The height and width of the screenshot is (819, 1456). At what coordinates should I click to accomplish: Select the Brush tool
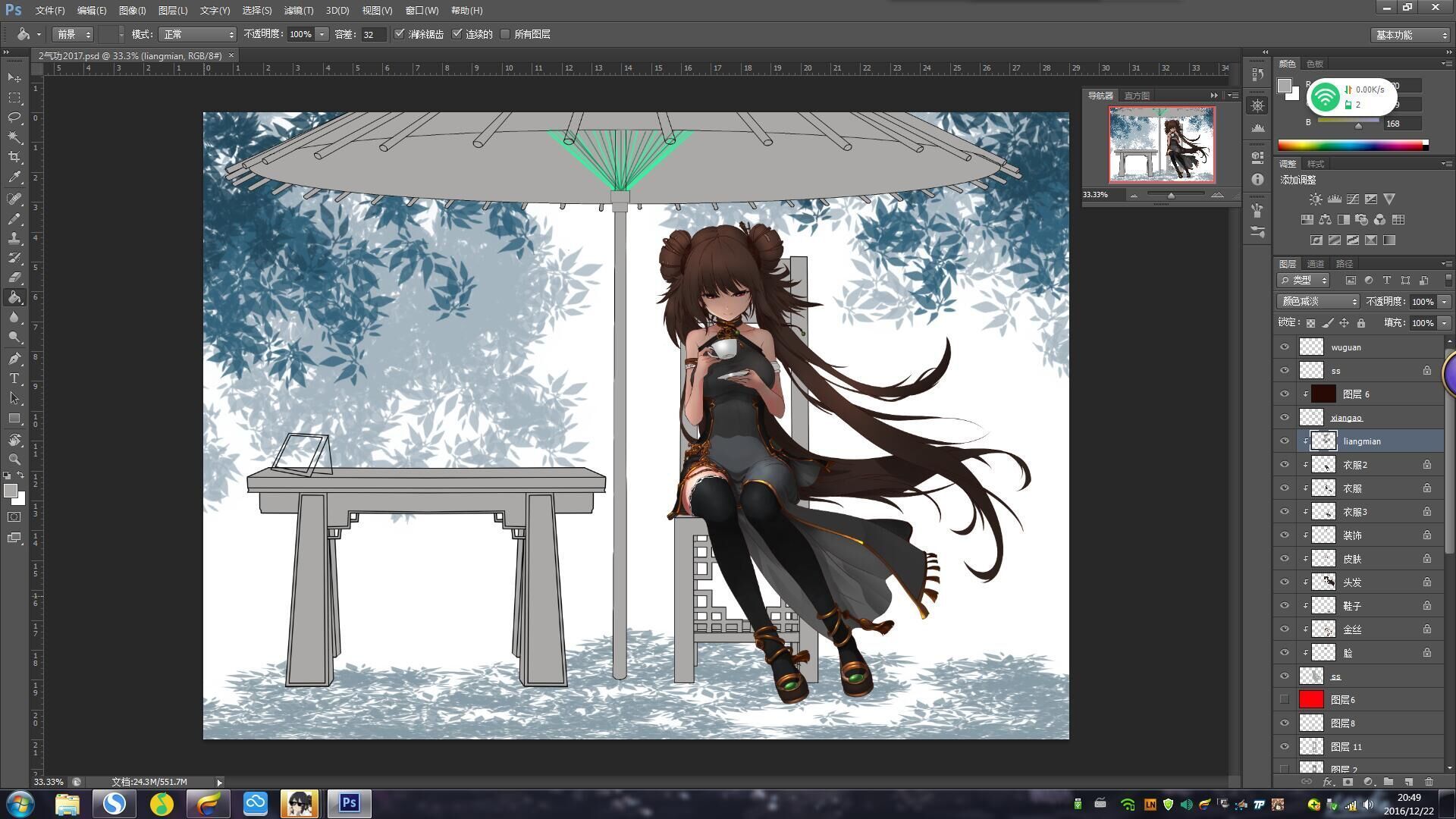click(14, 218)
